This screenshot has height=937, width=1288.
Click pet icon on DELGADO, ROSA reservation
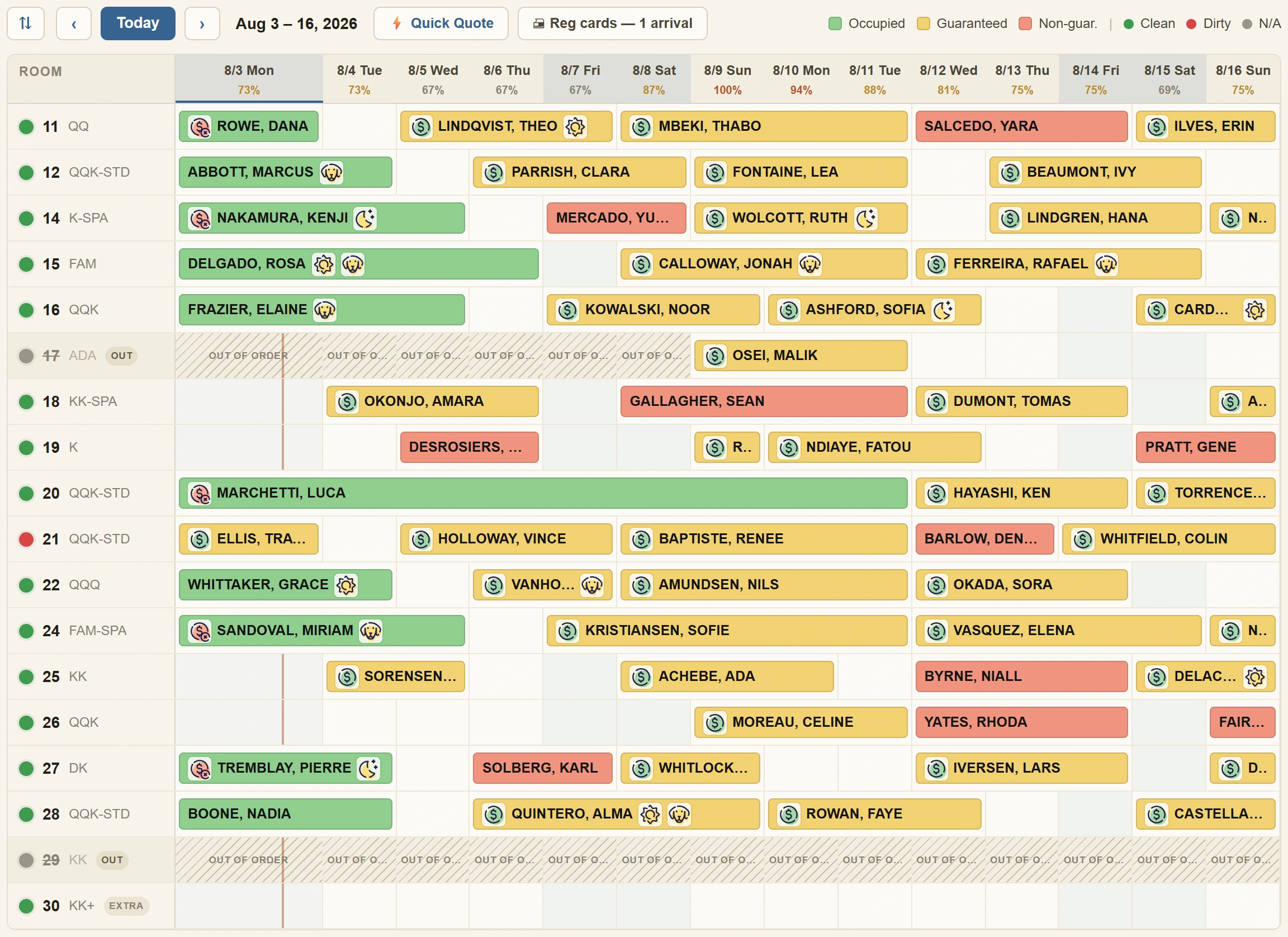[x=353, y=264]
